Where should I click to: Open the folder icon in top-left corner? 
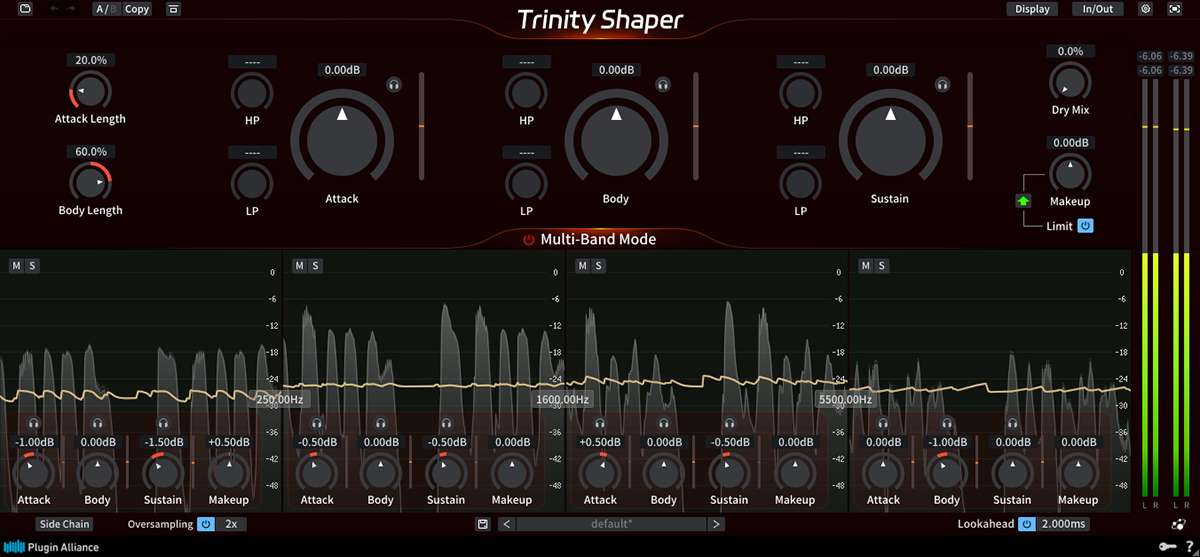(26, 9)
